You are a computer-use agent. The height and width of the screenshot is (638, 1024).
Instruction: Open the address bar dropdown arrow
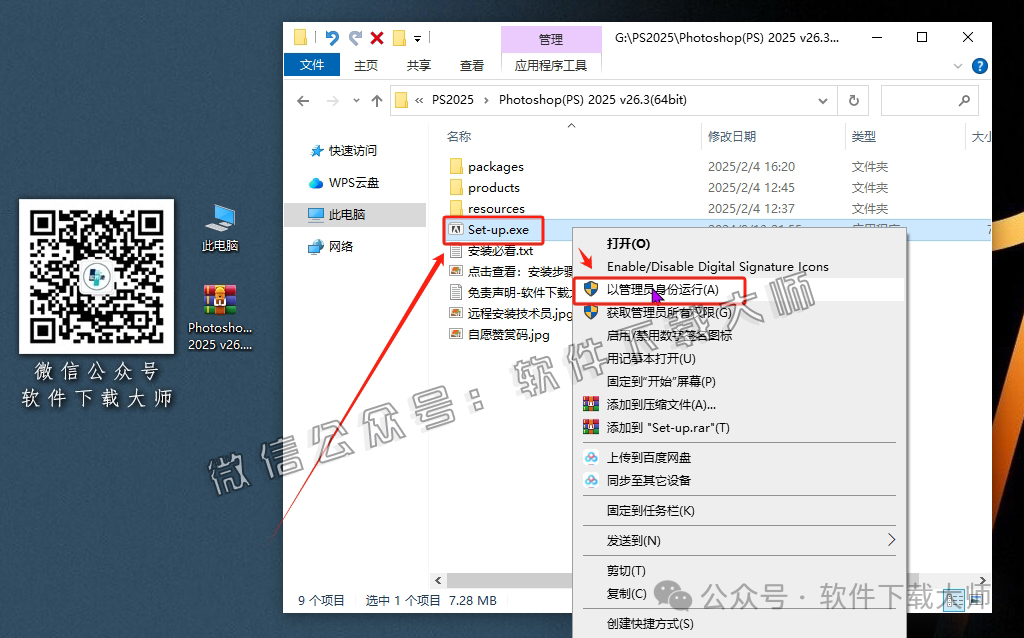pyautogui.click(x=824, y=100)
